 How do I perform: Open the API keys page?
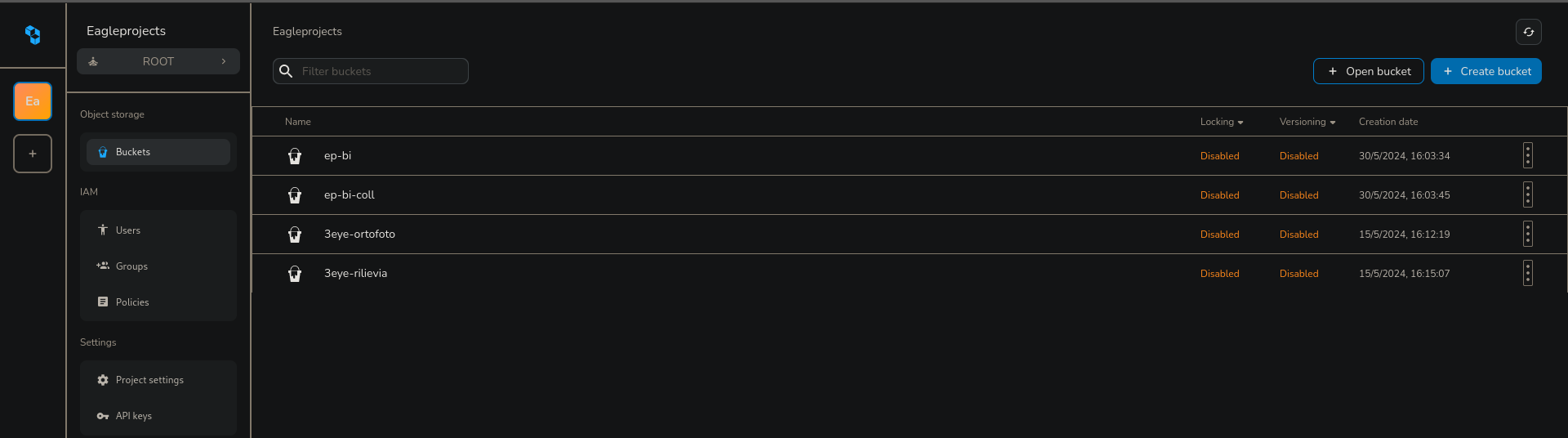134,416
